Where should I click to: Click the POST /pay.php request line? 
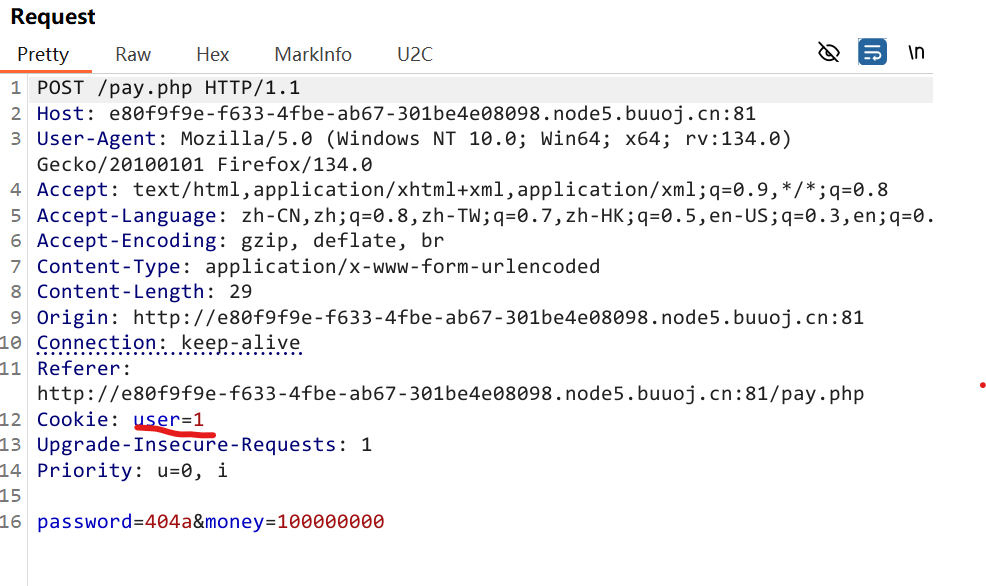(x=168, y=88)
